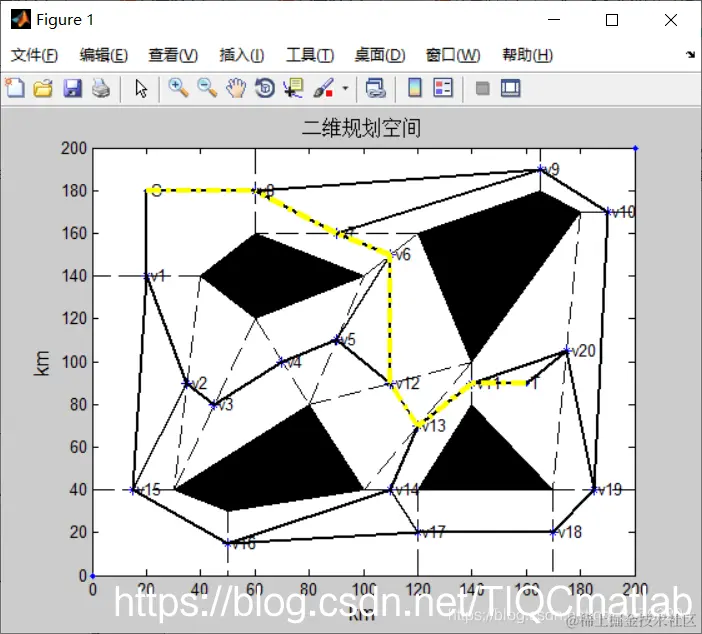Select the Zoom Out magnifier tool
Screen dimensions: 702x634
tap(207, 88)
